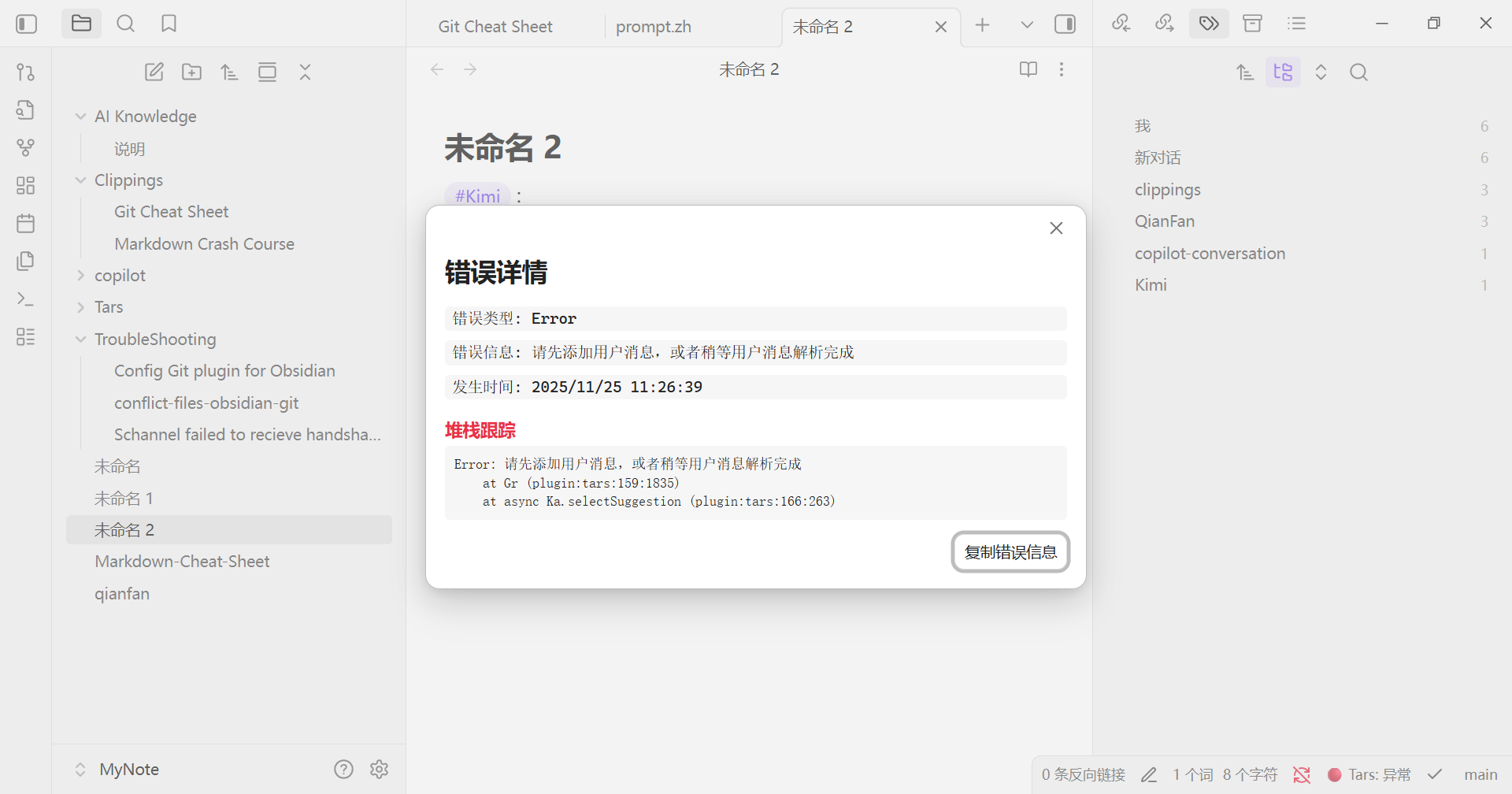Click the copy error info button
The height and width of the screenshot is (794, 1512).
pyautogui.click(x=1010, y=551)
